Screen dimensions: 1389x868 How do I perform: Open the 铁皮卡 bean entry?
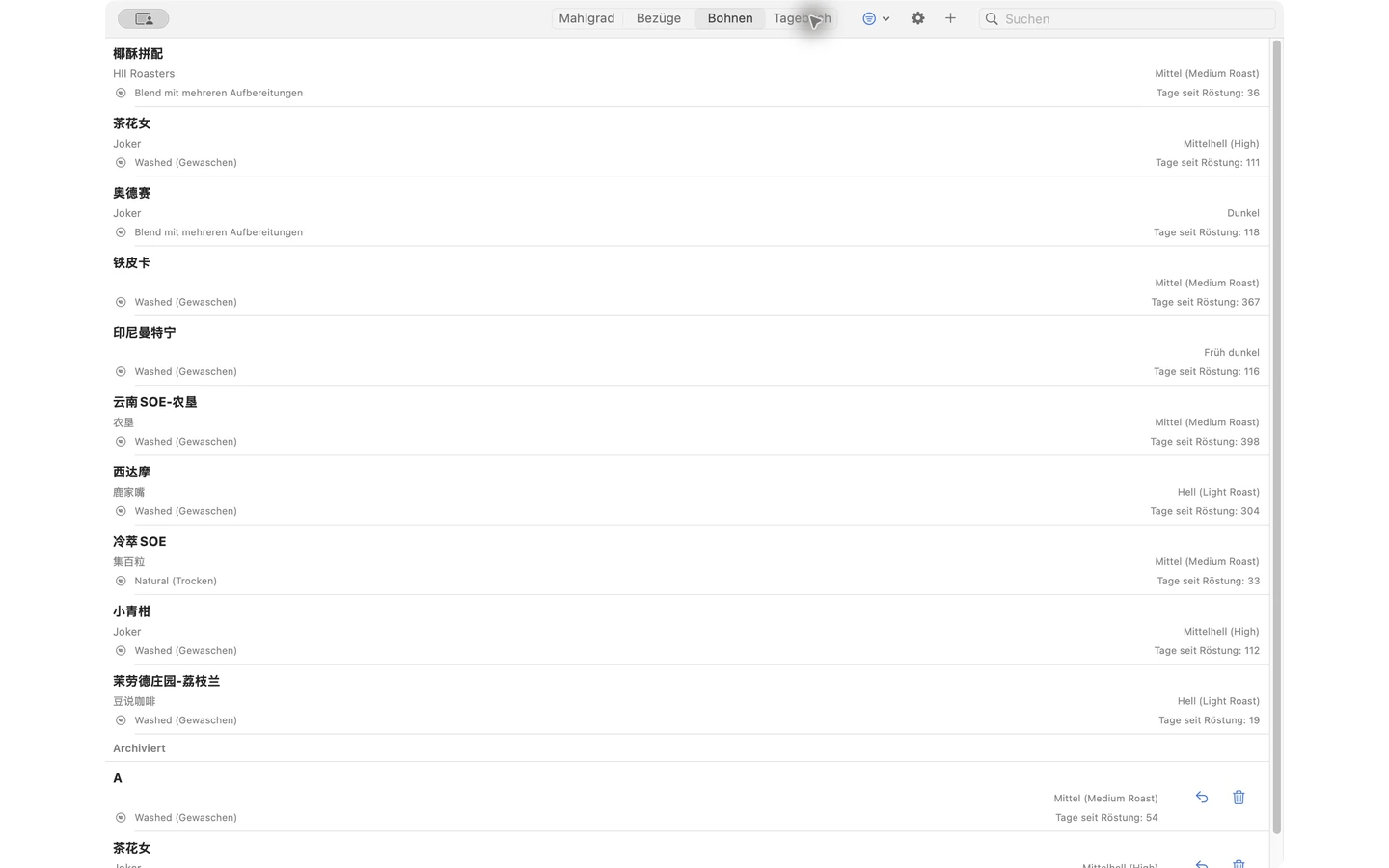[x=687, y=282]
